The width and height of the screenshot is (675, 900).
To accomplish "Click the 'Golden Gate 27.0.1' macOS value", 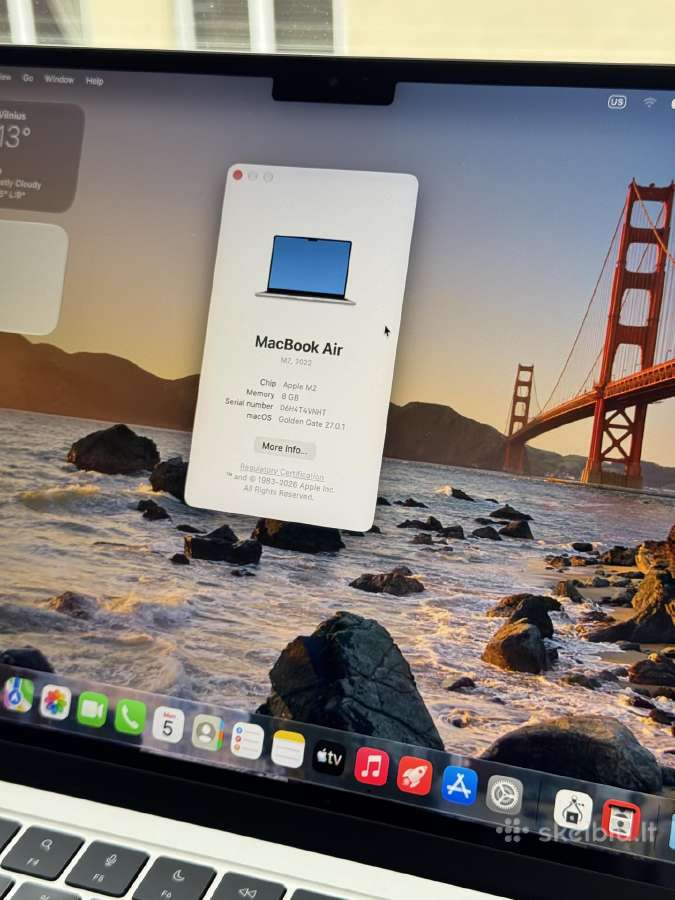I will [312, 422].
